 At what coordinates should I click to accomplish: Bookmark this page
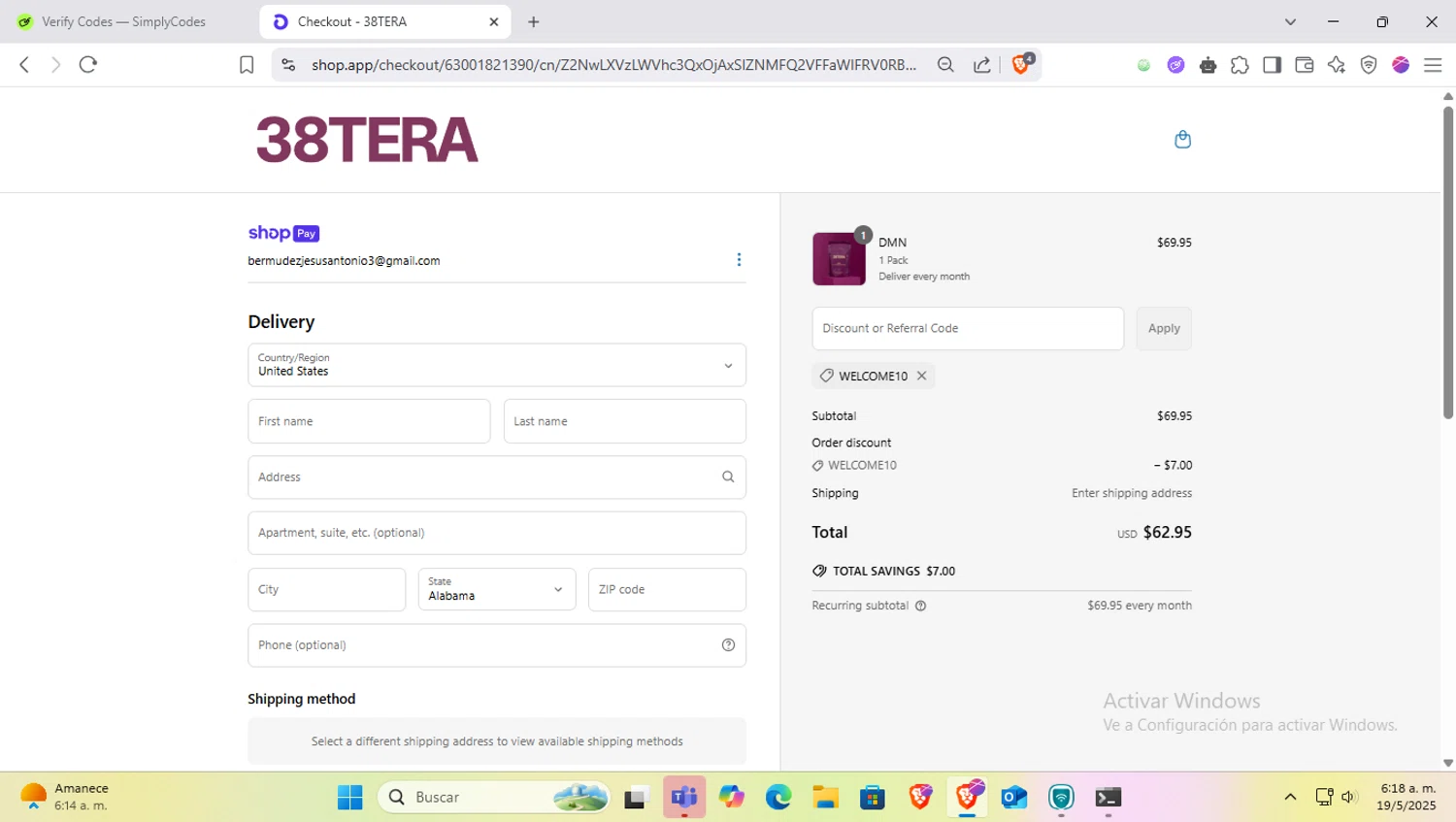[247, 65]
